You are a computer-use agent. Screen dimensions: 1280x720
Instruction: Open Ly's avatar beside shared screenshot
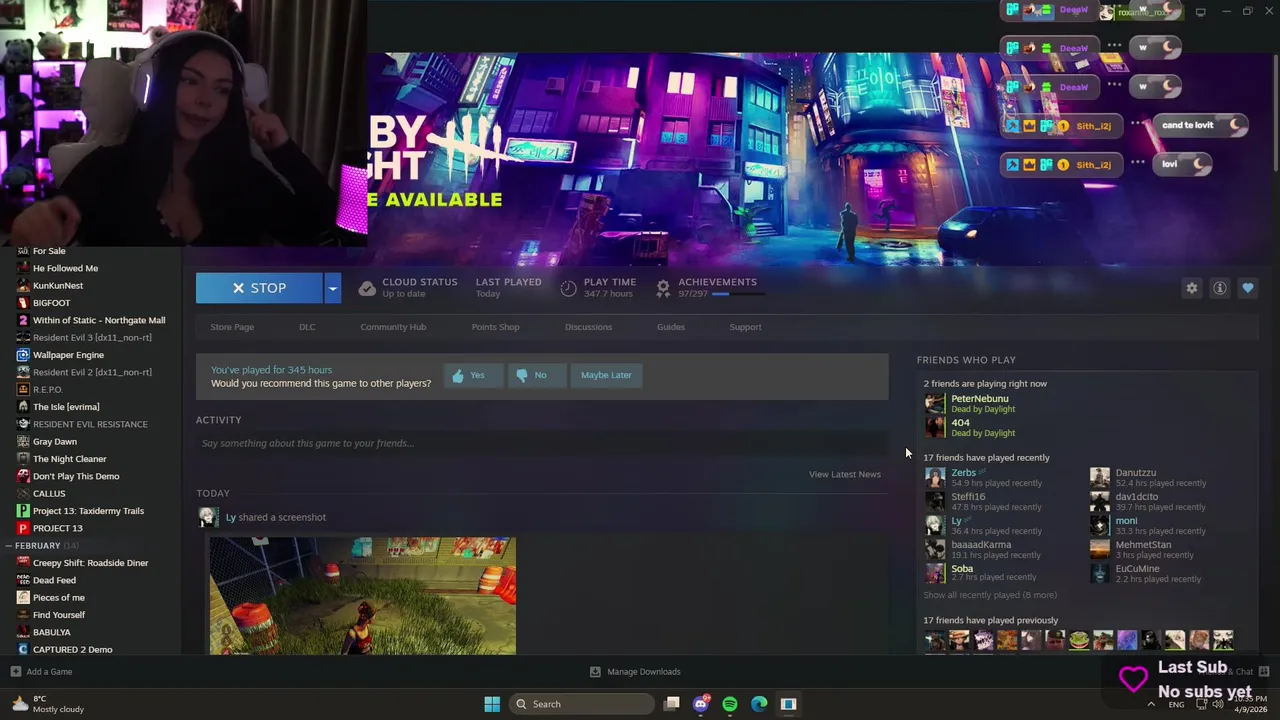pyautogui.click(x=207, y=517)
